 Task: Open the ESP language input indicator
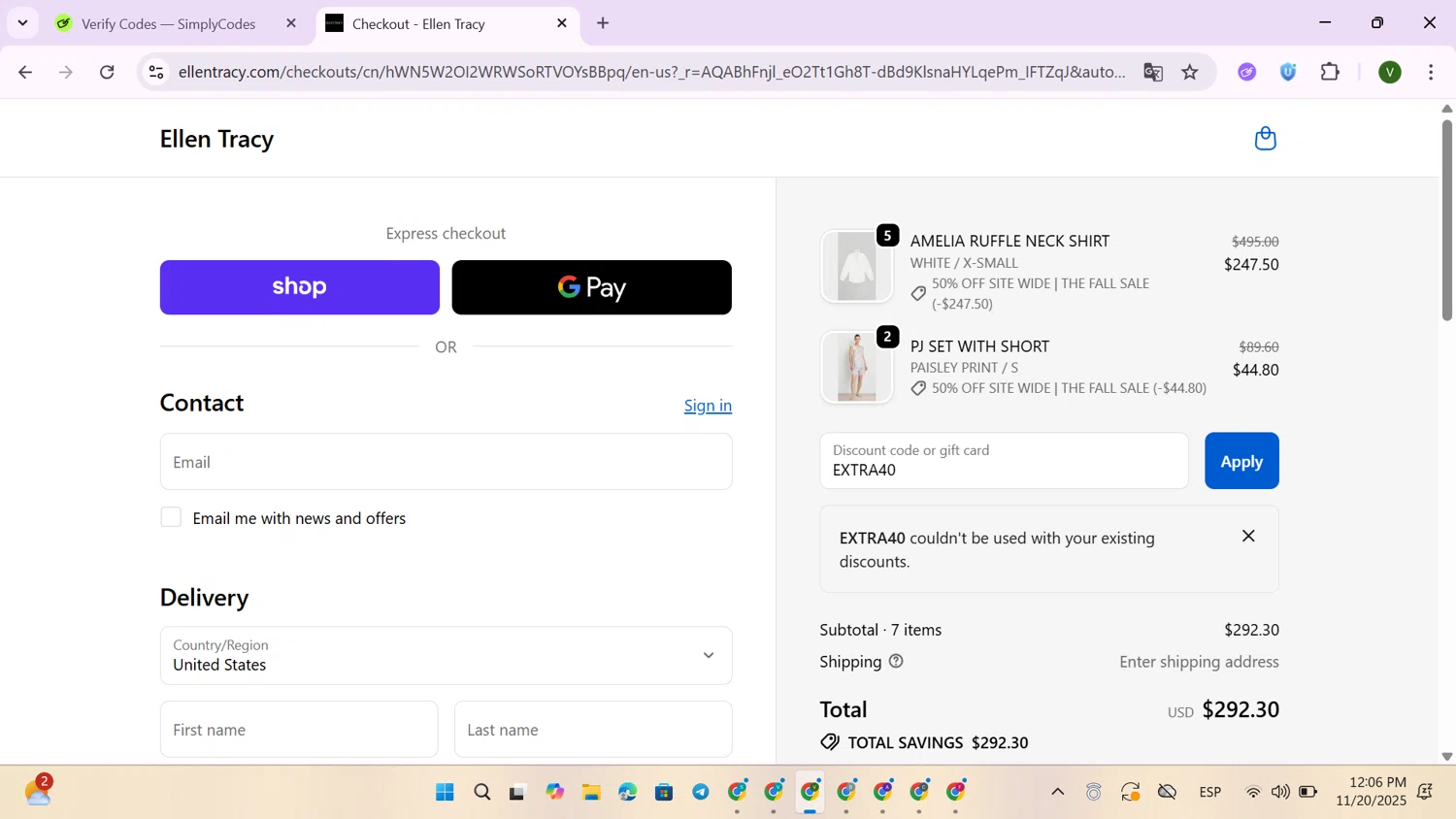pos(1209,792)
